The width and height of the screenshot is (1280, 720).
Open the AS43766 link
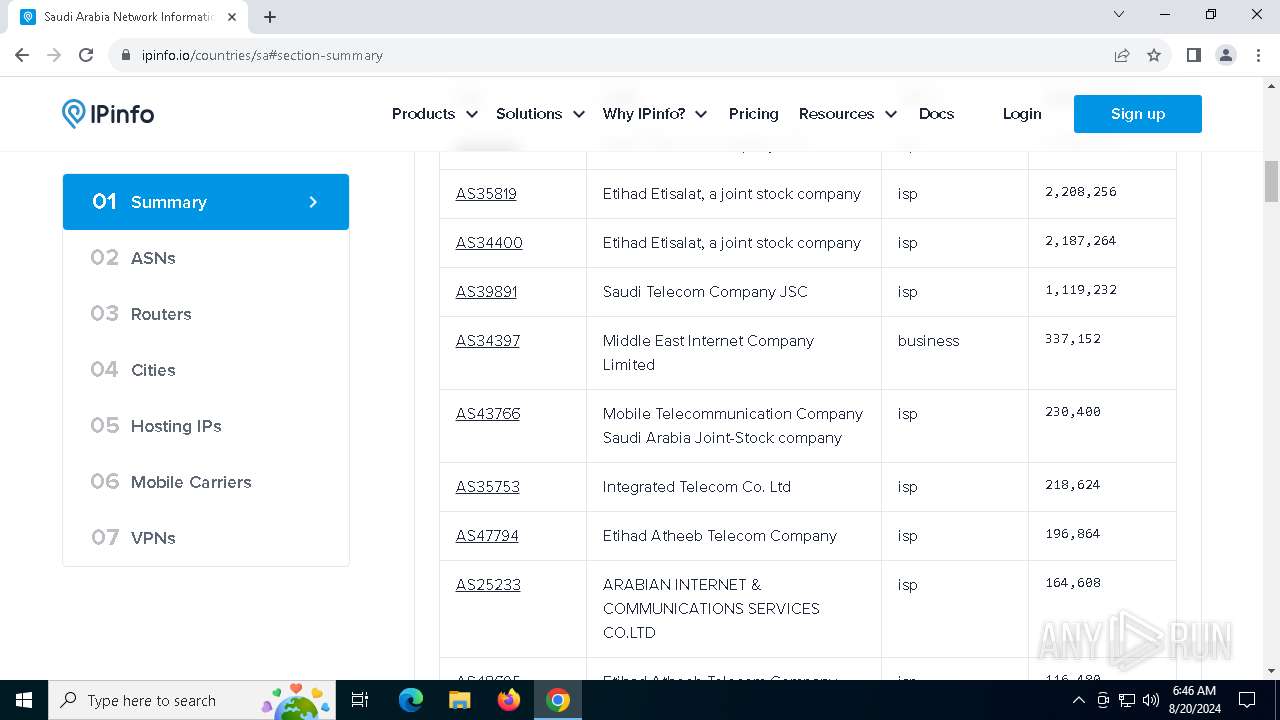(488, 414)
